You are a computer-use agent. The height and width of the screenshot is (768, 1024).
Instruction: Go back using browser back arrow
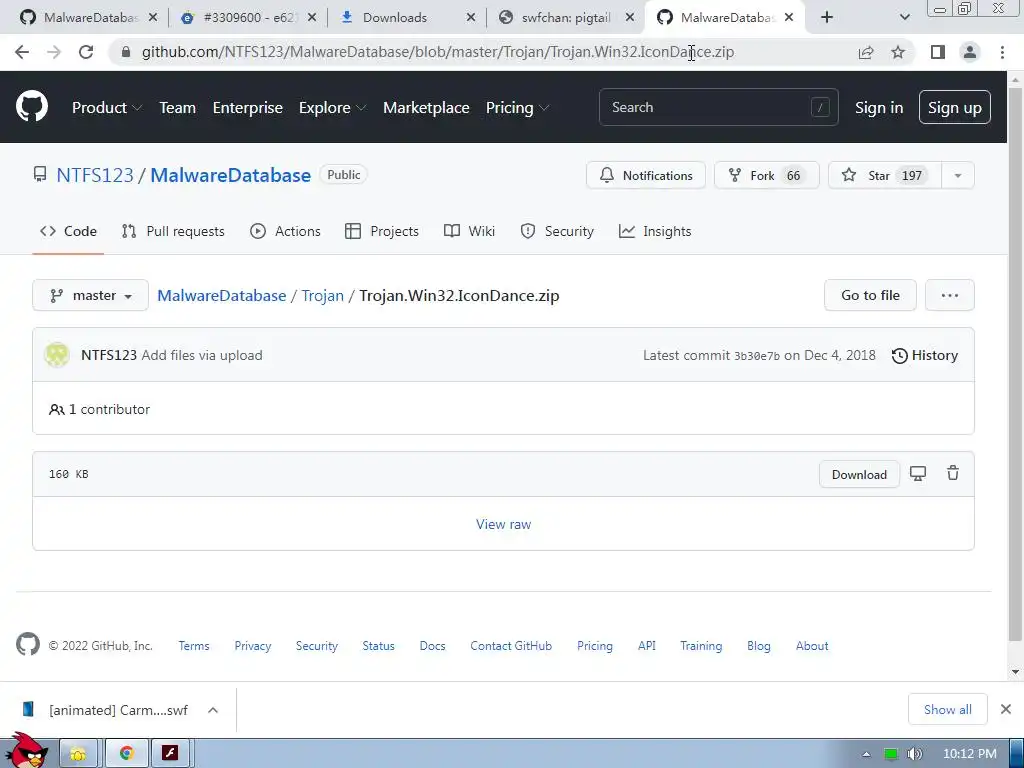coord(22,52)
